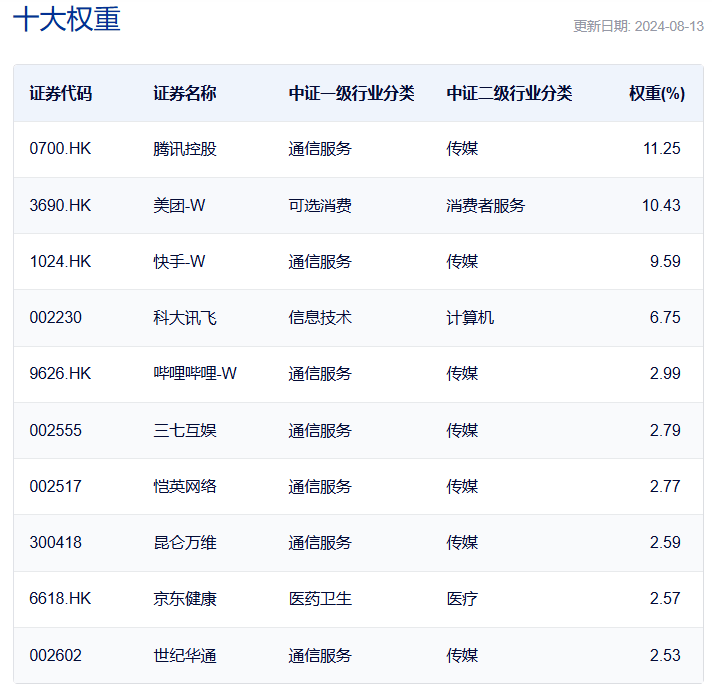This screenshot has width=712, height=695.
Task: Click the 十大权重 heading
Action: [x=67, y=20]
